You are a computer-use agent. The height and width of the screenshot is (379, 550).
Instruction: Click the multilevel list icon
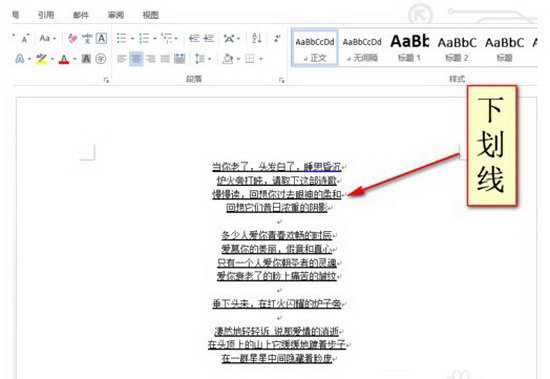pos(167,38)
